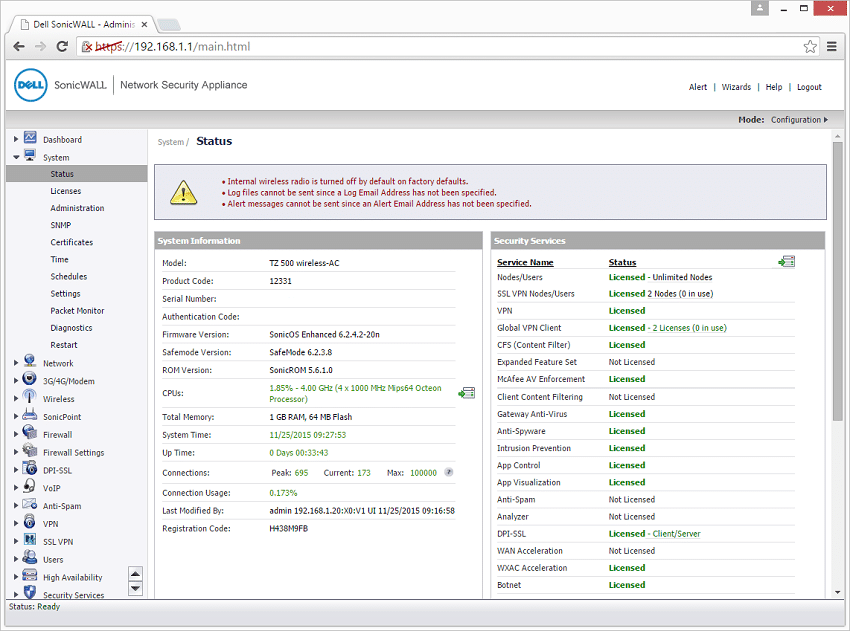Viewport: 850px width, 631px height.
Task: Click the CPU usage 1.85% value text
Action: click(x=281, y=388)
